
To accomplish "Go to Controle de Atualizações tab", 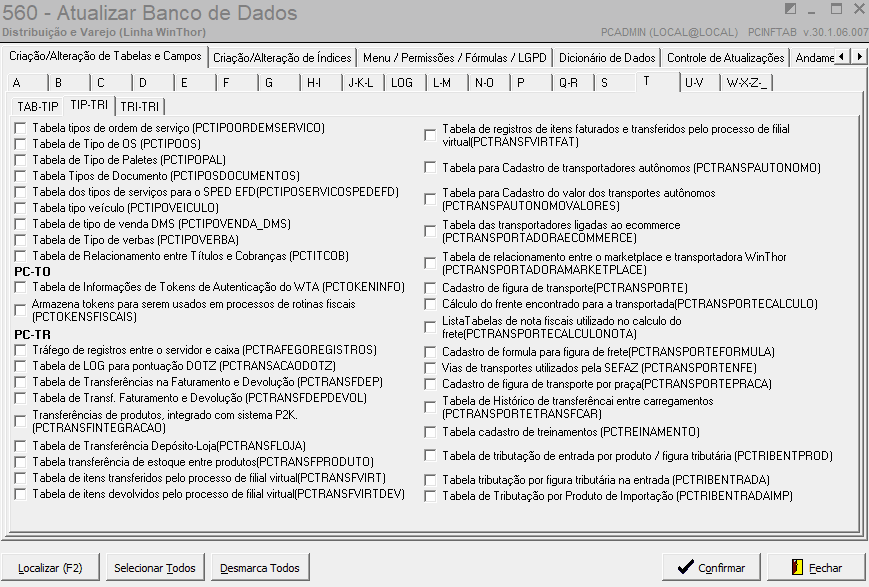I will [x=725, y=58].
